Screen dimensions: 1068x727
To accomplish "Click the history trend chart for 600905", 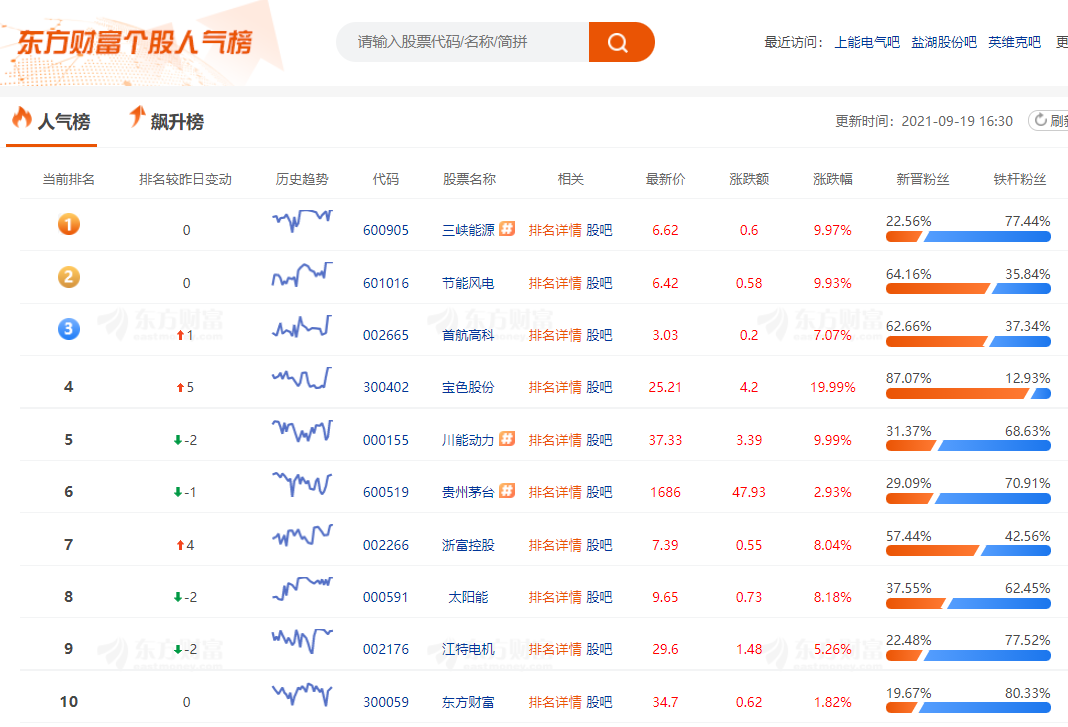I will tap(302, 220).
